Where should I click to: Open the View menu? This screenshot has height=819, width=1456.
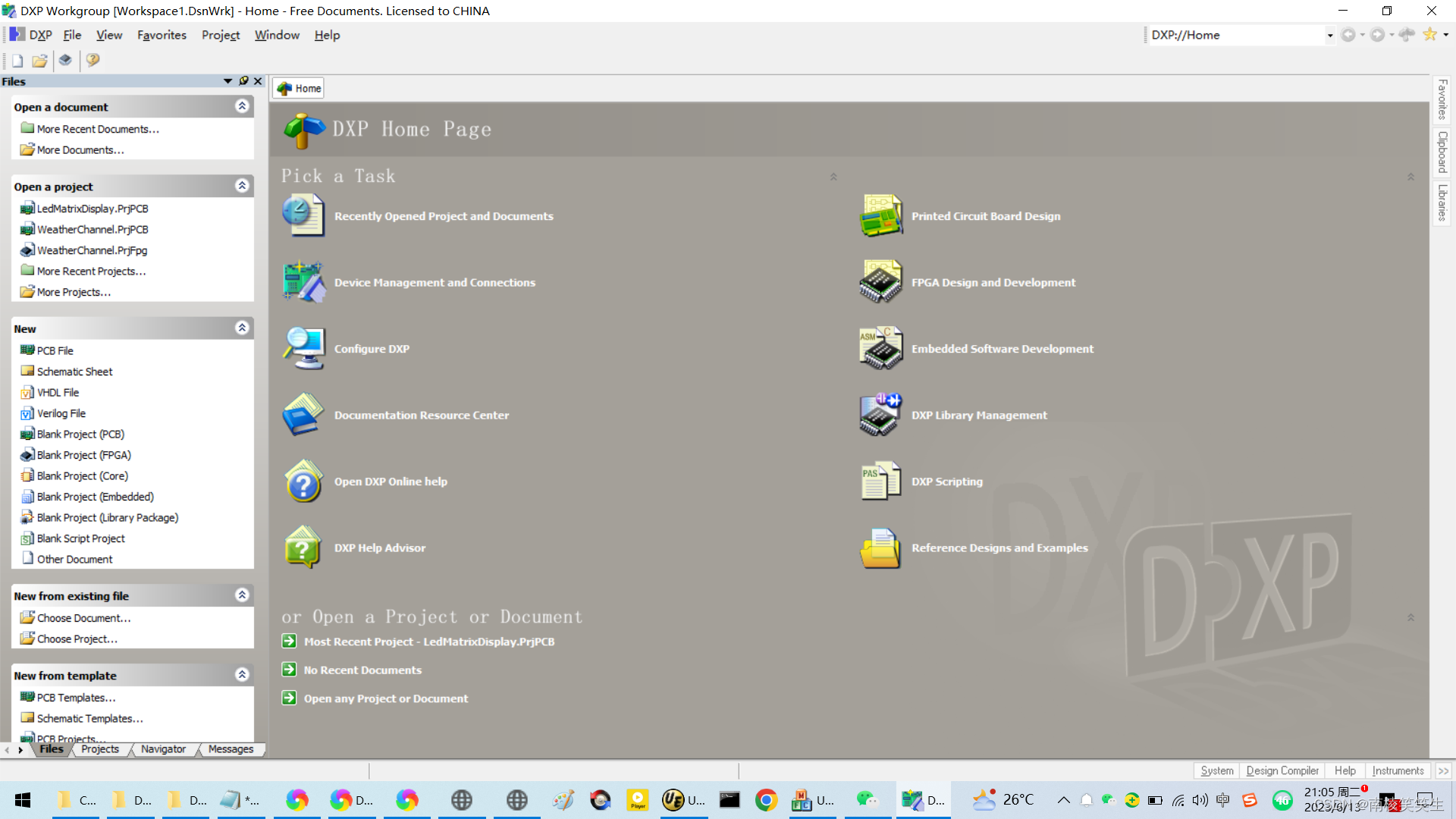[x=109, y=35]
